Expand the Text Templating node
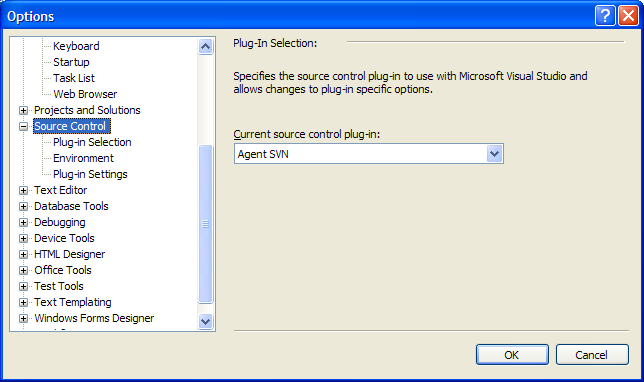Image resolution: width=644 pixels, height=382 pixels. pyautogui.click(x=23, y=303)
